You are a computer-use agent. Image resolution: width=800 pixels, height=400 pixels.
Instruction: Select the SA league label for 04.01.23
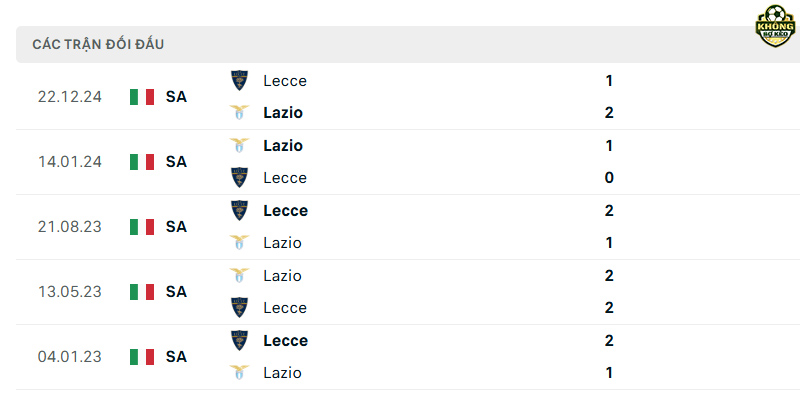tap(176, 357)
